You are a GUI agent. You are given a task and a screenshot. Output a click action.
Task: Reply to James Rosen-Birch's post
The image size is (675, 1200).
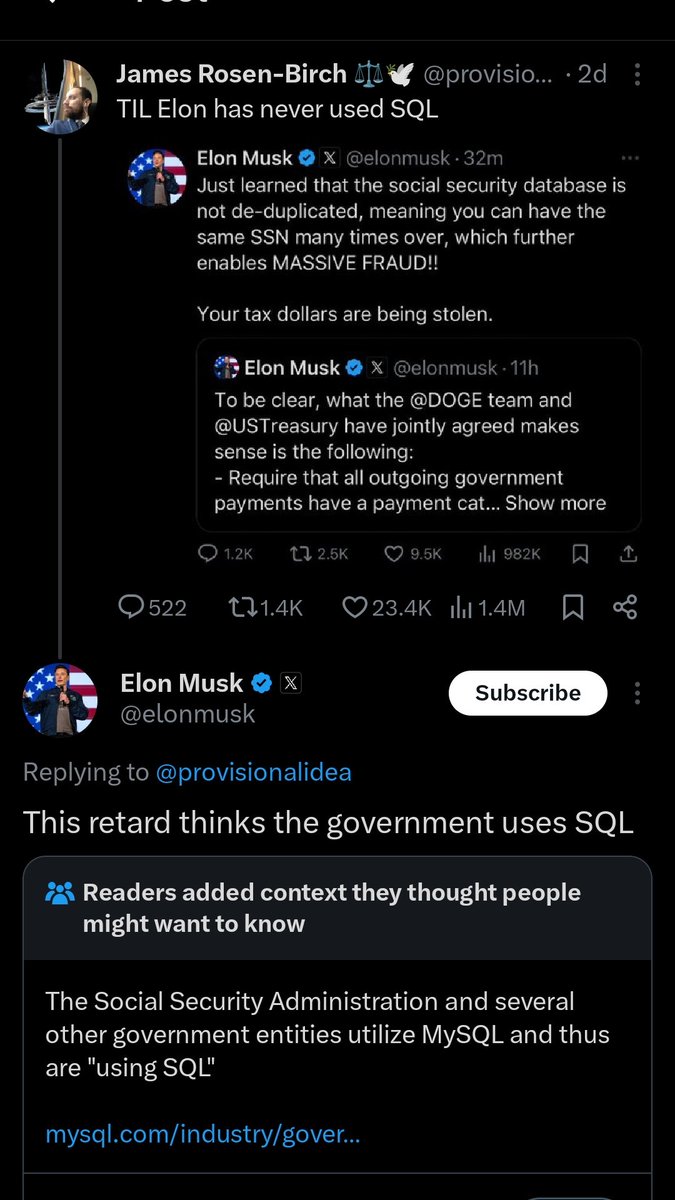[132, 607]
